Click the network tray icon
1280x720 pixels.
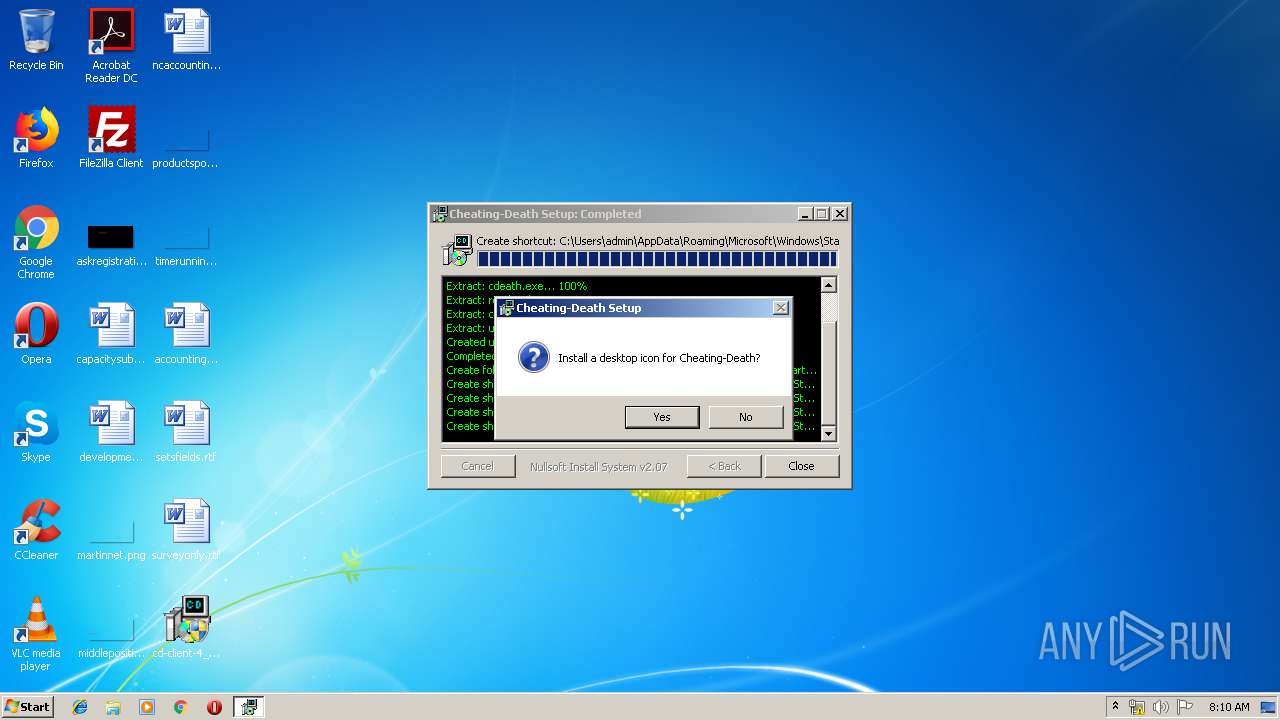click(x=1137, y=707)
